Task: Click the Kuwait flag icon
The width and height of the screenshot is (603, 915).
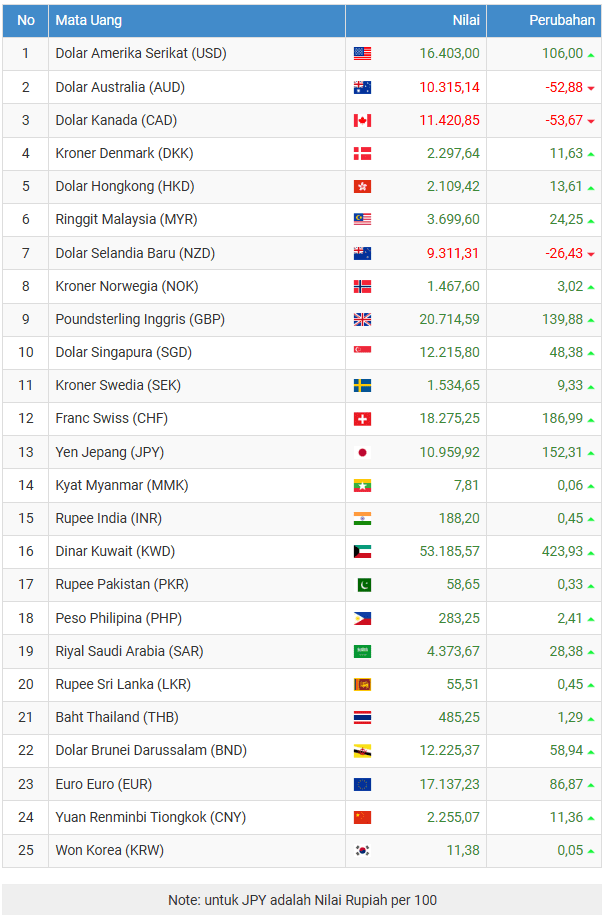Action: pyautogui.click(x=362, y=551)
